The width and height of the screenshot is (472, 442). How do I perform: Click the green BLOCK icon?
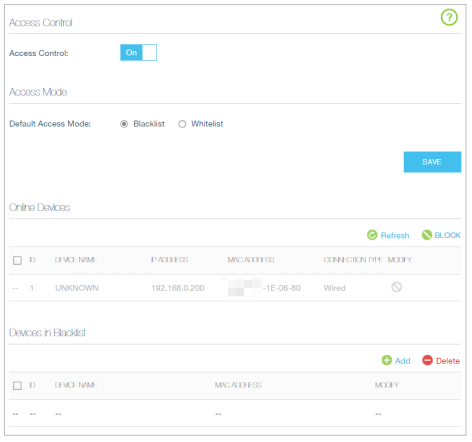point(427,235)
